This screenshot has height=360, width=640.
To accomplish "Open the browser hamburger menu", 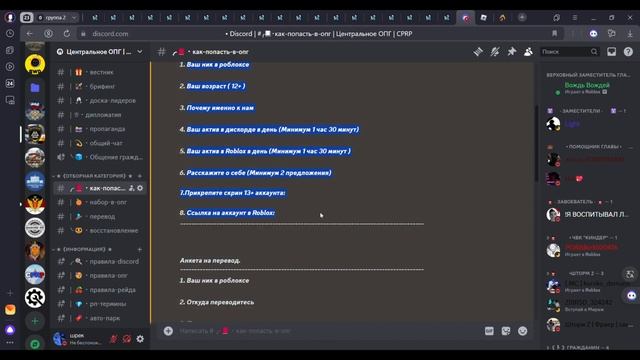I will click(x=575, y=18).
